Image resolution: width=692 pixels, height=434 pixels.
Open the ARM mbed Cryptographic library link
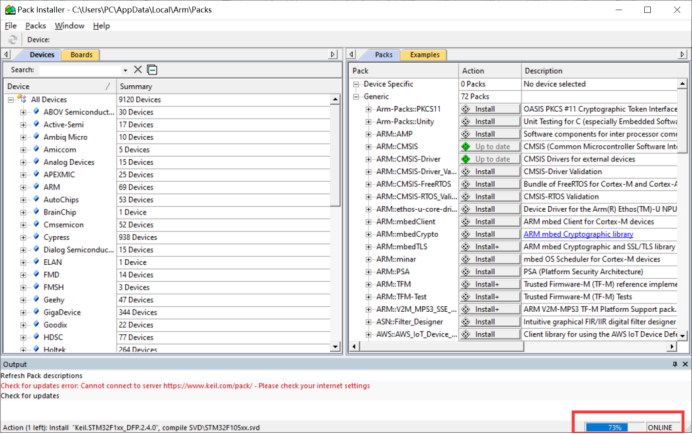coord(578,234)
